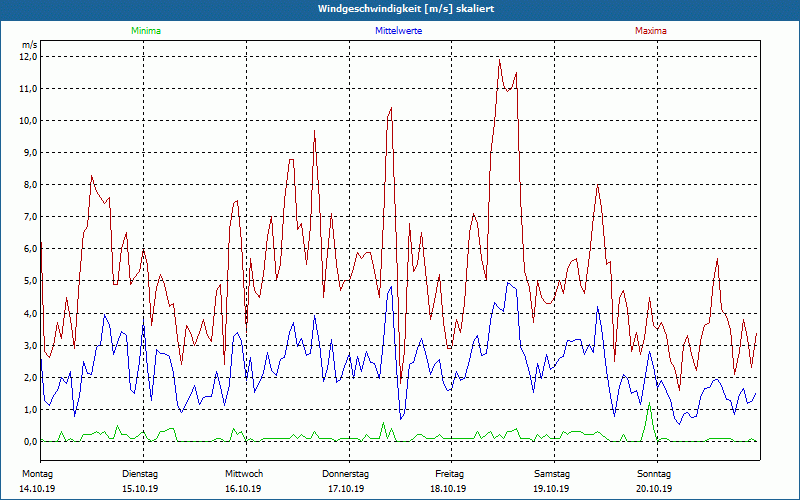The height and width of the screenshot is (500, 800).
Task: Click the '14.10.19' date label
Action: 37,489
